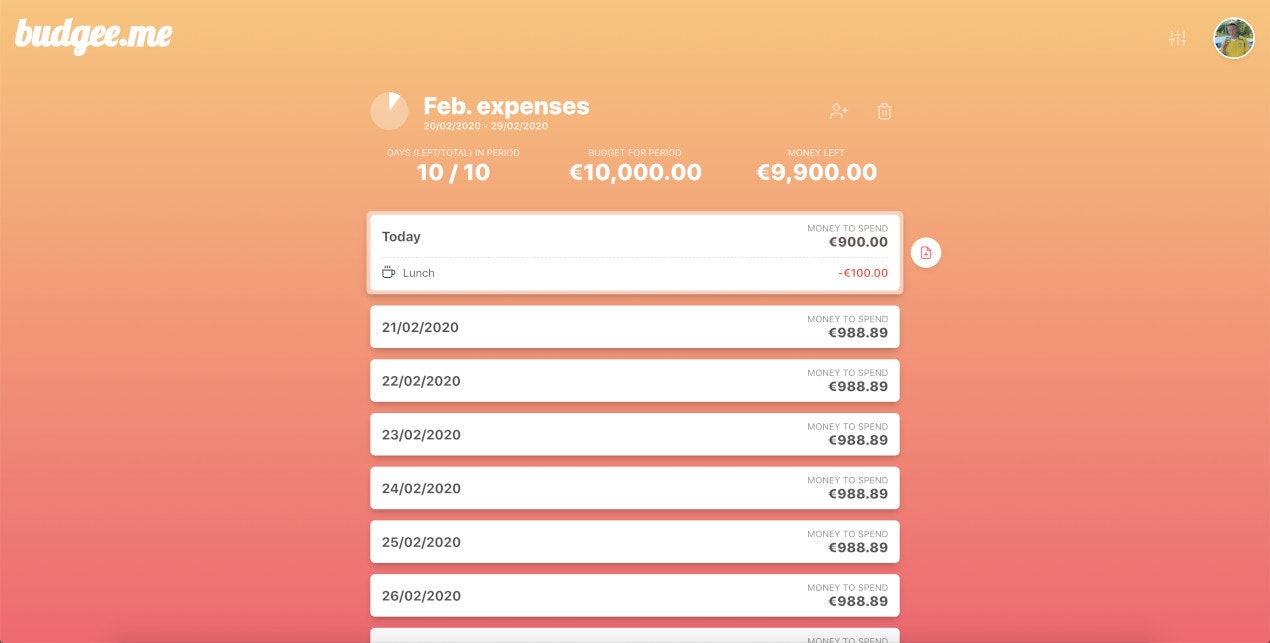This screenshot has height=643, width=1270.
Task: Click the pie chart budget icon
Action: (389, 111)
